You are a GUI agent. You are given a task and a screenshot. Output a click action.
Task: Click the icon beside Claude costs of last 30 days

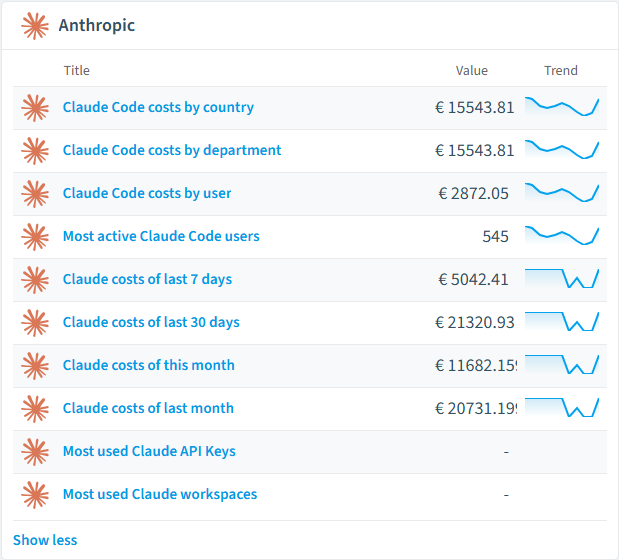pos(35,323)
